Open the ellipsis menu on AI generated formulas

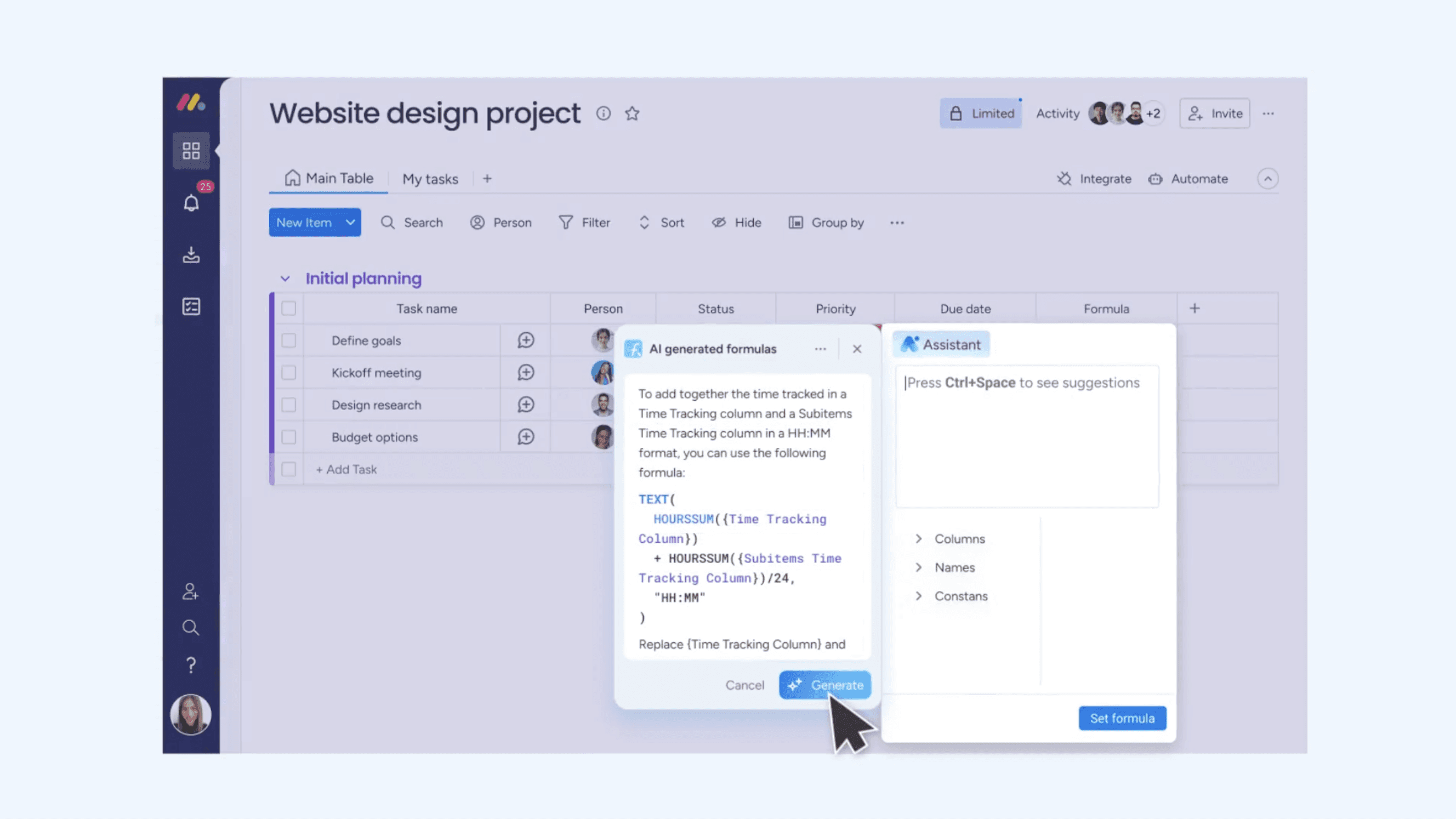click(x=820, y=349)
